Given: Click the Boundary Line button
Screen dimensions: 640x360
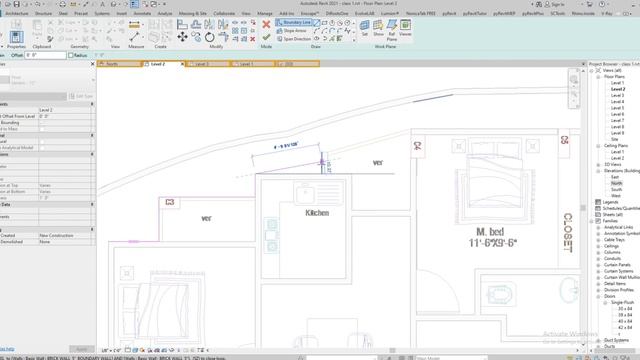Looking at the screenshot, I should 294,22.
